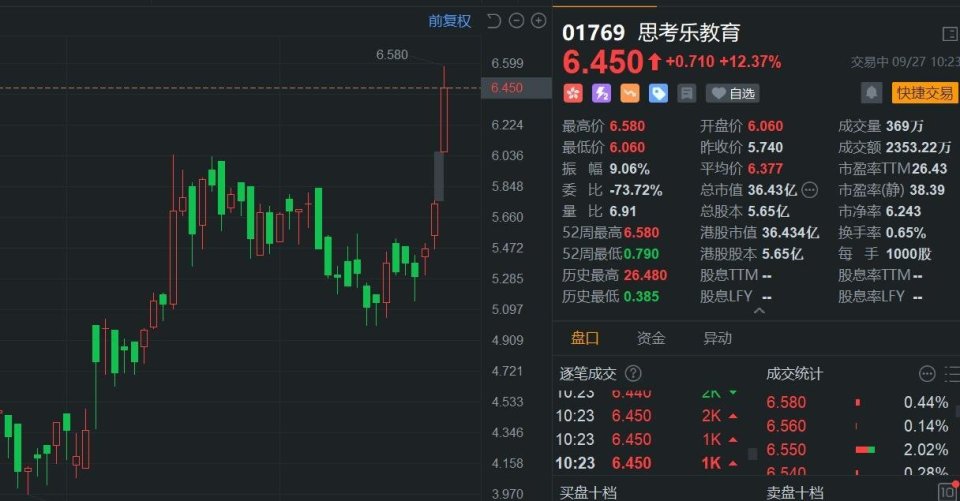The width and height of the screenshot is (960, 501).
Task: Open the 前复权 adjustment dropdown
Action: point(449,21)
